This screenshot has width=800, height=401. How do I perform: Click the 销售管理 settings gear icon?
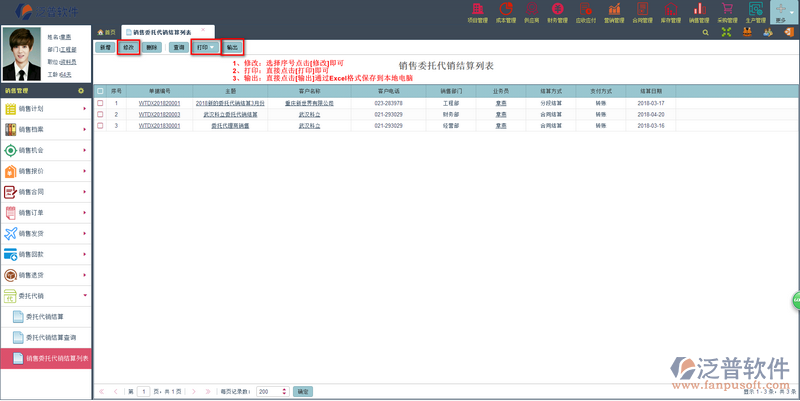[81, 90]
